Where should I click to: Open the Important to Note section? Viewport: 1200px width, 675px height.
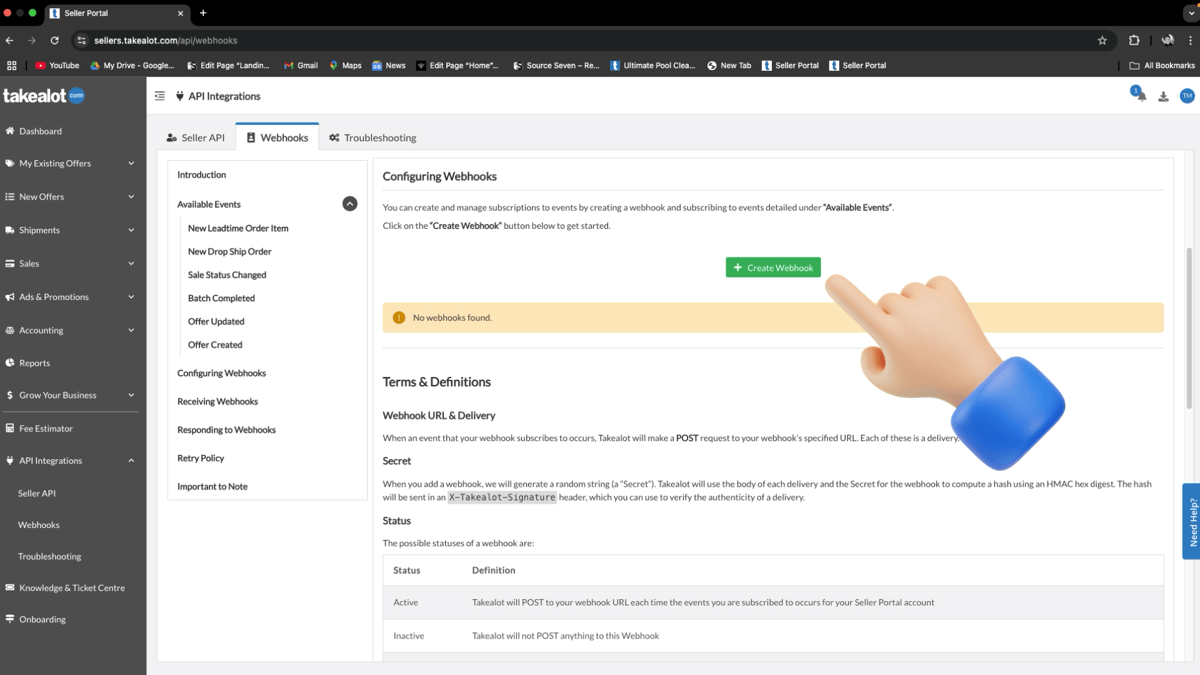pyautogui.click(x=212, y=487)
